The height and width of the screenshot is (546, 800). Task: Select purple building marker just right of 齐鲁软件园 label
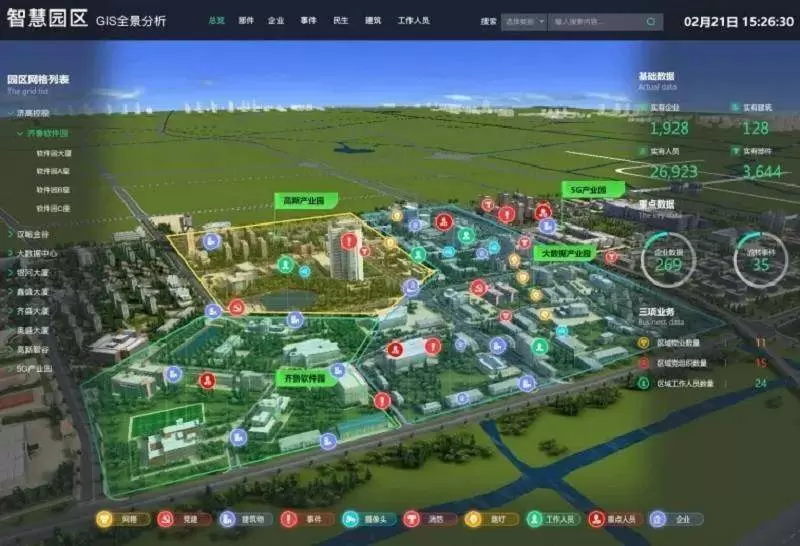pos(338,371)
